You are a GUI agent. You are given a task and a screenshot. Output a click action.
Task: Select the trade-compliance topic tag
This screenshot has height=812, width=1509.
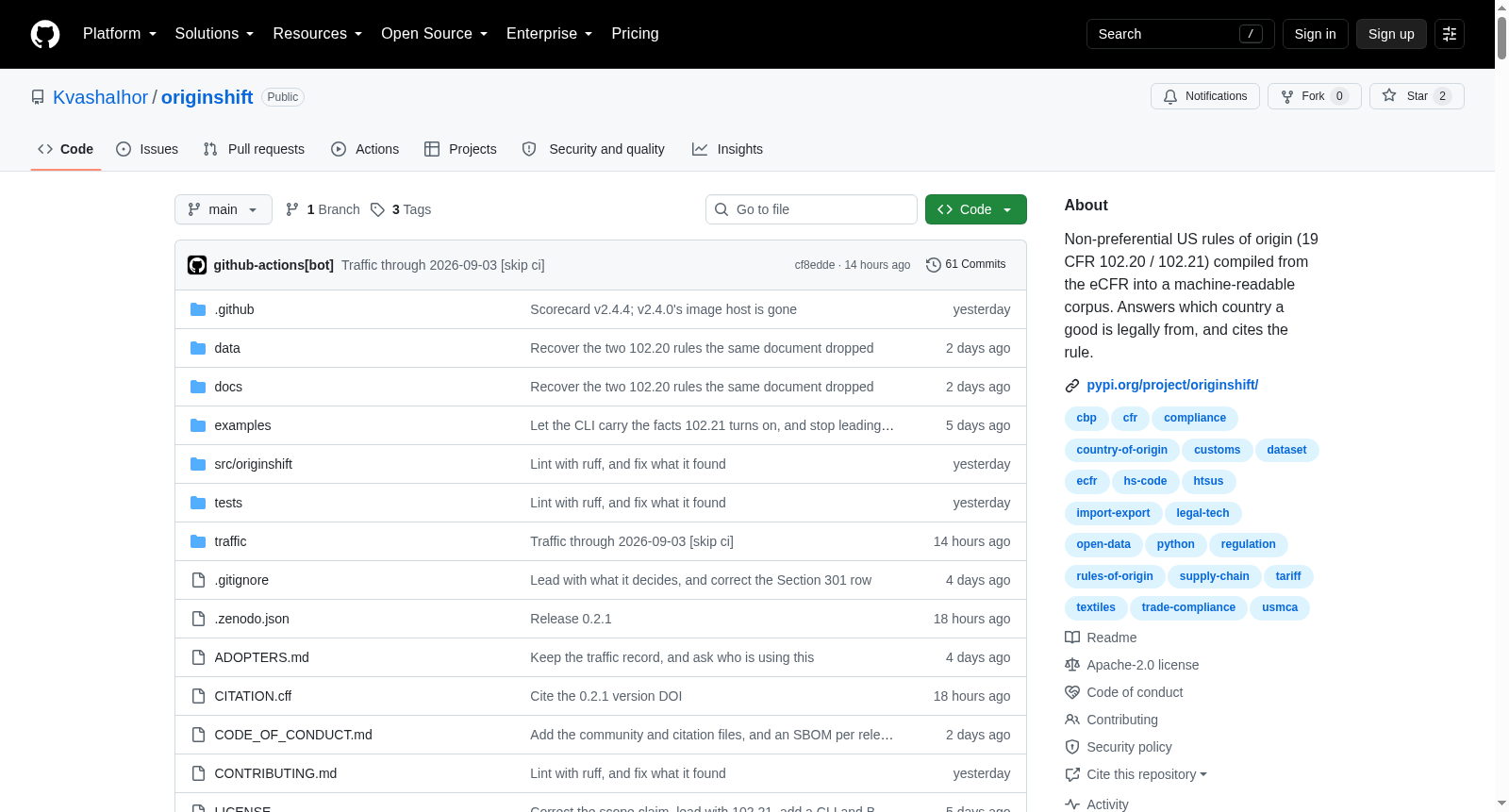1188,607
